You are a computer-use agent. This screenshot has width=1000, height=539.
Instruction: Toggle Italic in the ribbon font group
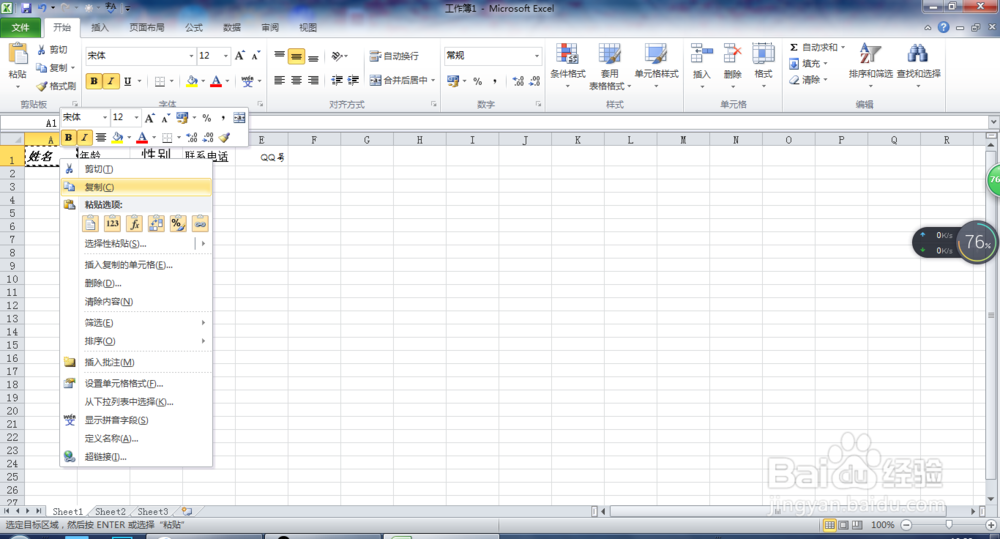tap(111, 81)
